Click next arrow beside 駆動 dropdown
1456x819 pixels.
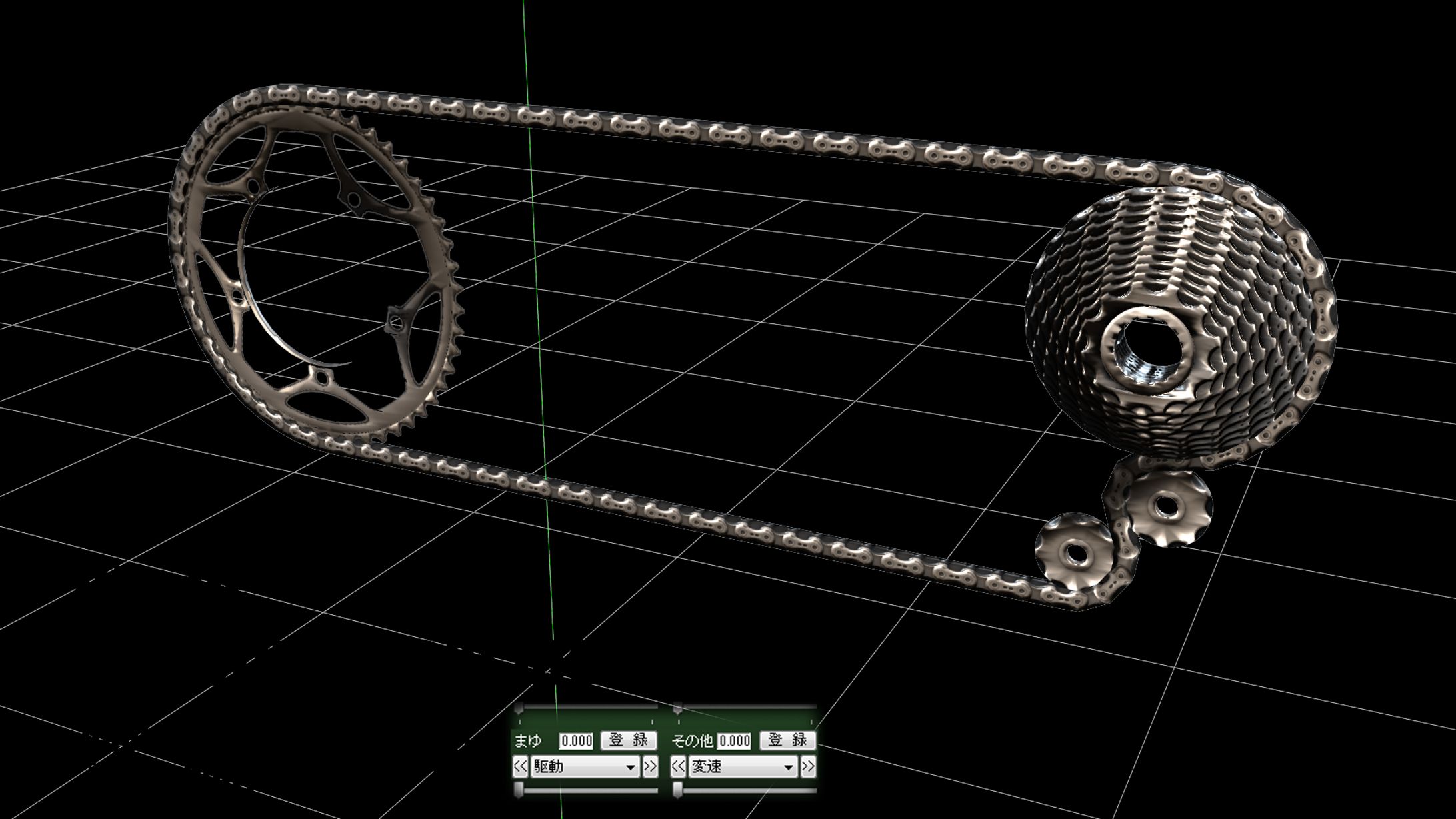coord(650,767)
